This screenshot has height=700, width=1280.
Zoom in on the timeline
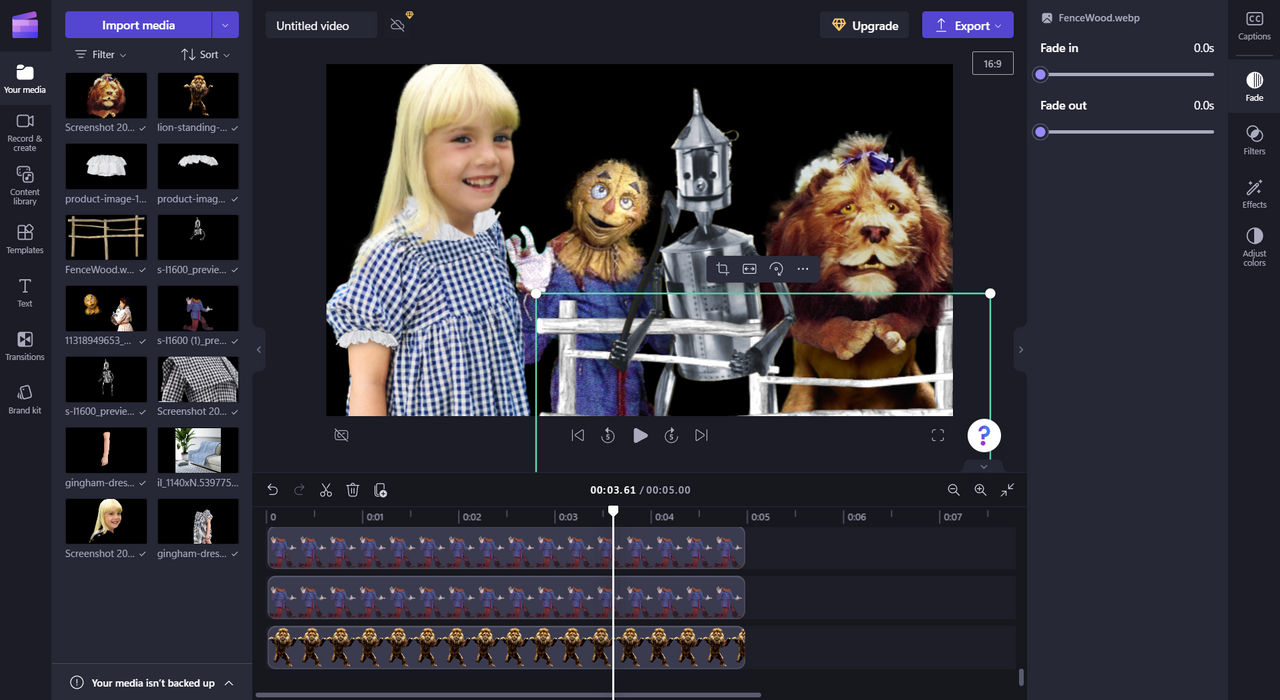click(980, 490)
